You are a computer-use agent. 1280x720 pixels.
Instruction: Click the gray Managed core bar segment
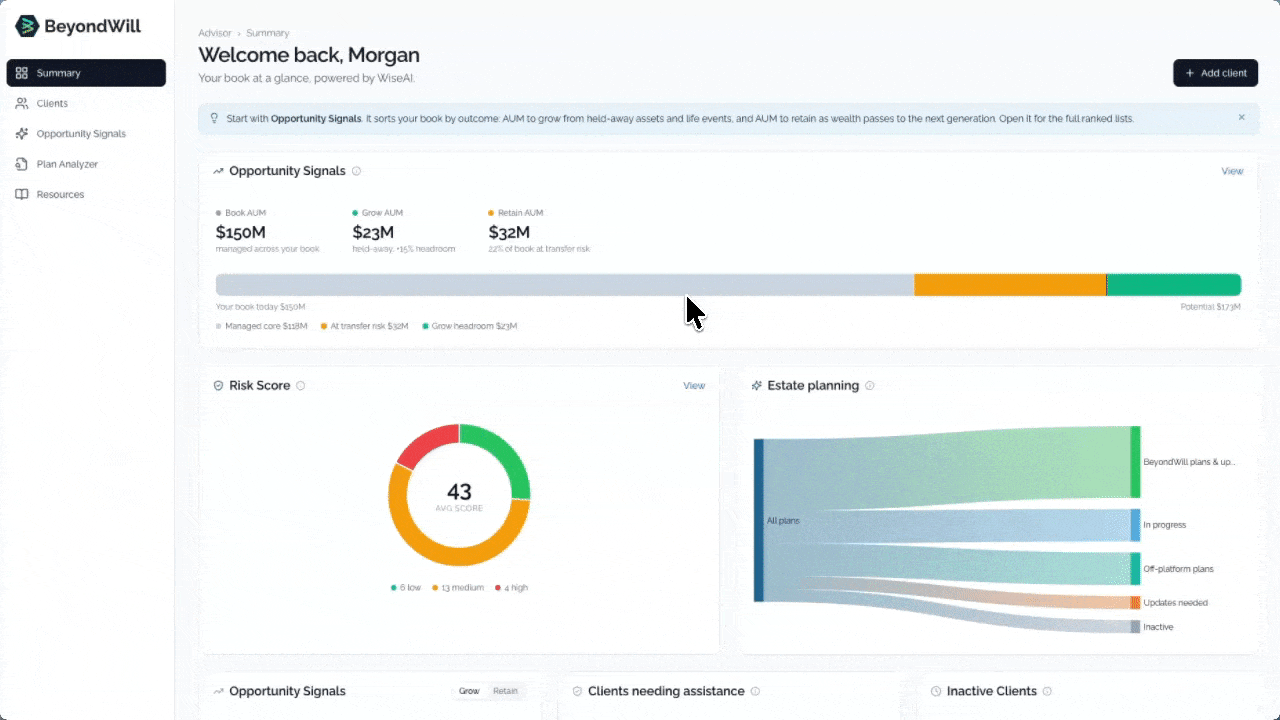(565, 285)
